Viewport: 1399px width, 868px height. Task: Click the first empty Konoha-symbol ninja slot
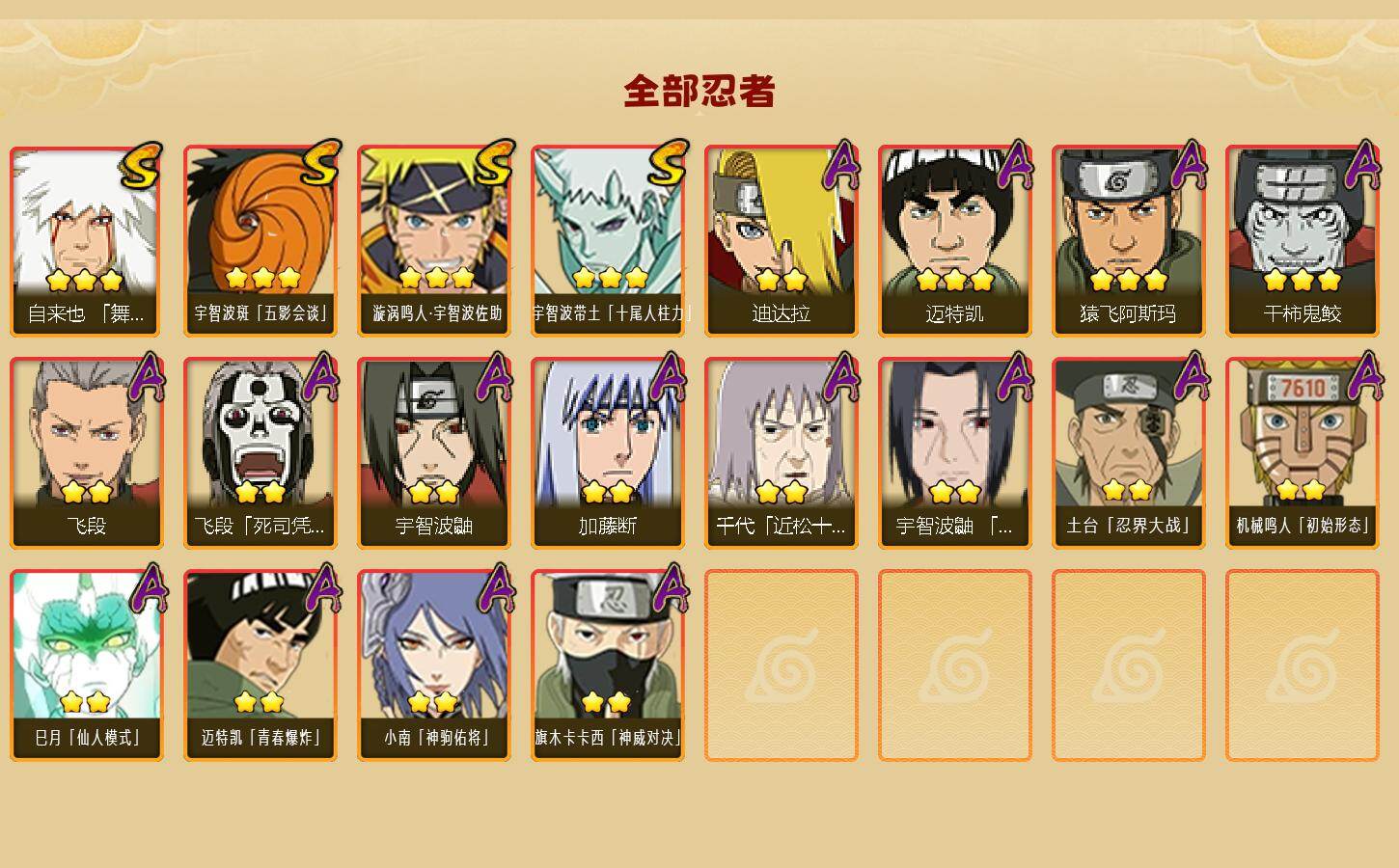[x=781, y=665]
